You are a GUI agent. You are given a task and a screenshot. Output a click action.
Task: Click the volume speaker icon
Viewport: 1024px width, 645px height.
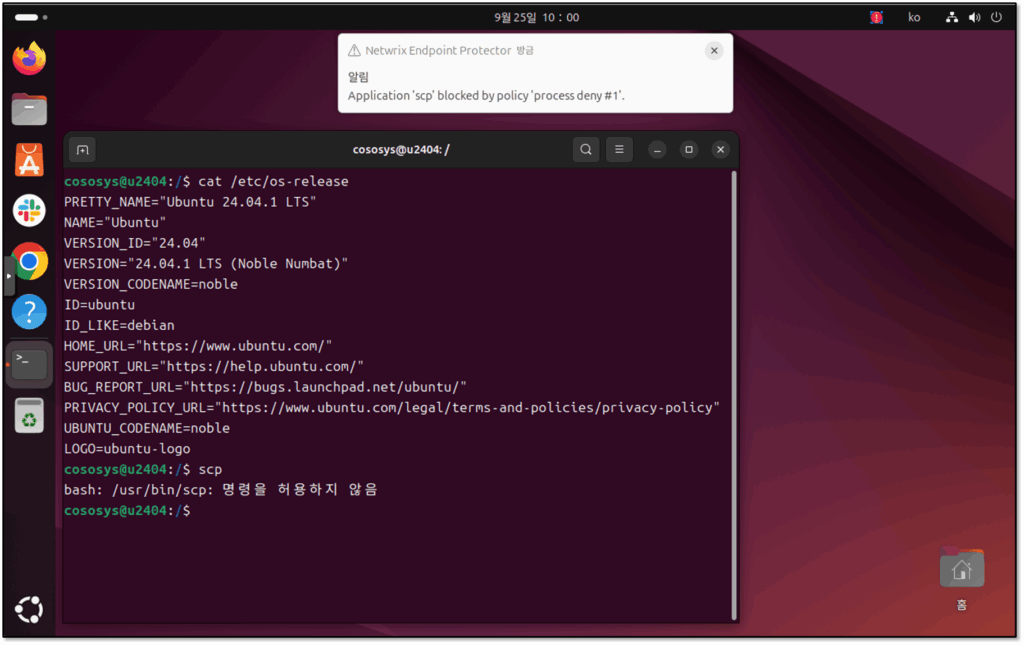(974, 17)
